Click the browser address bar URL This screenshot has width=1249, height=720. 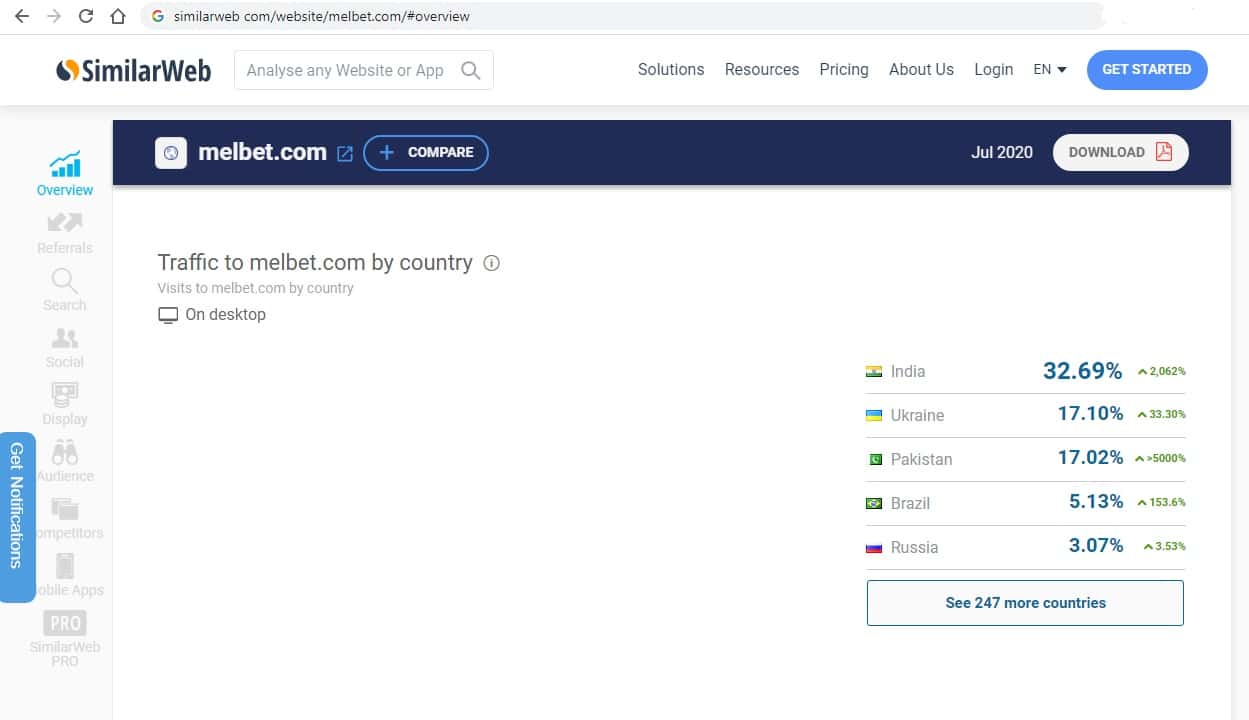321,16
